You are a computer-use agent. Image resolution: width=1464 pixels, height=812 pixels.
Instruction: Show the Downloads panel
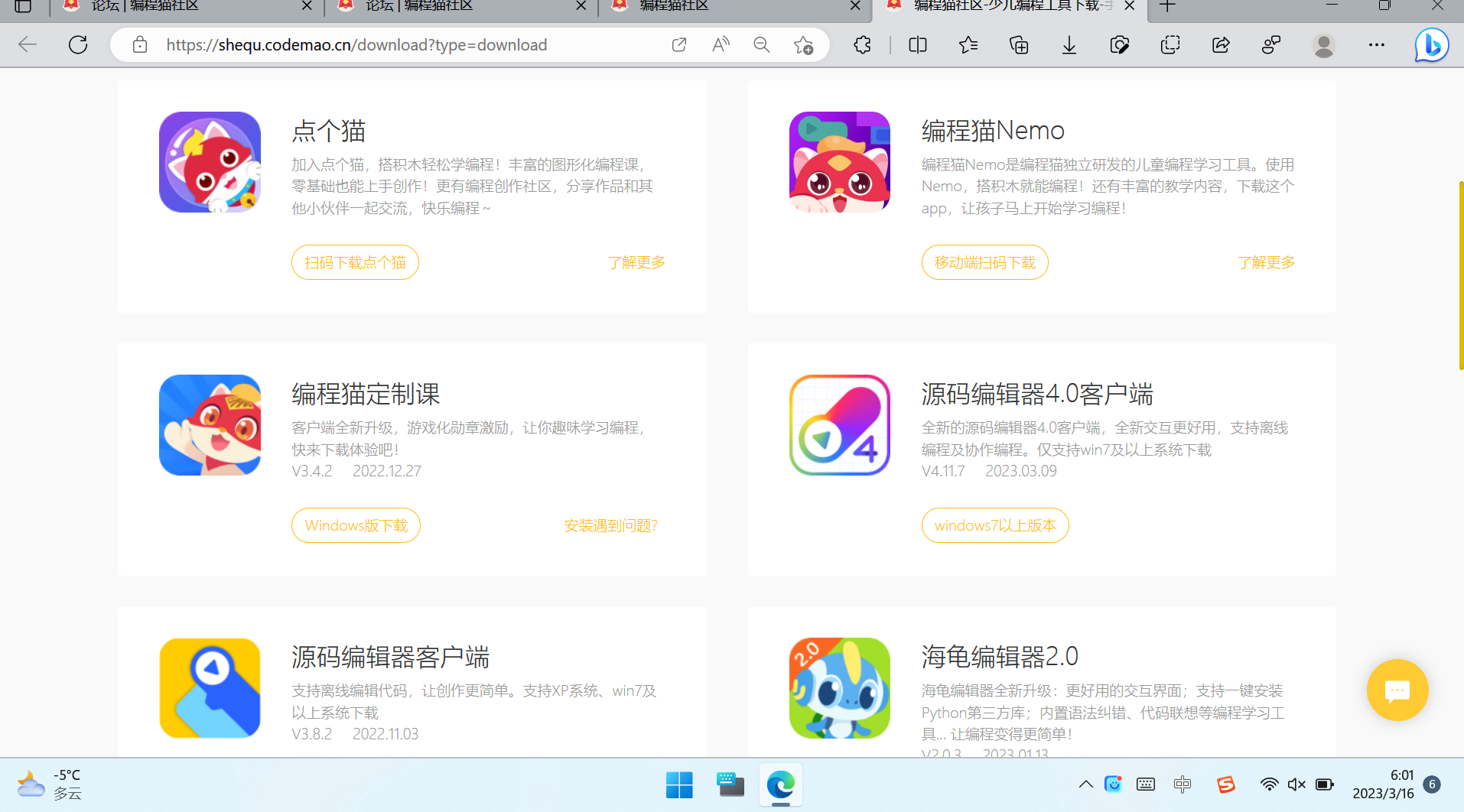(x=1069, y=45)
